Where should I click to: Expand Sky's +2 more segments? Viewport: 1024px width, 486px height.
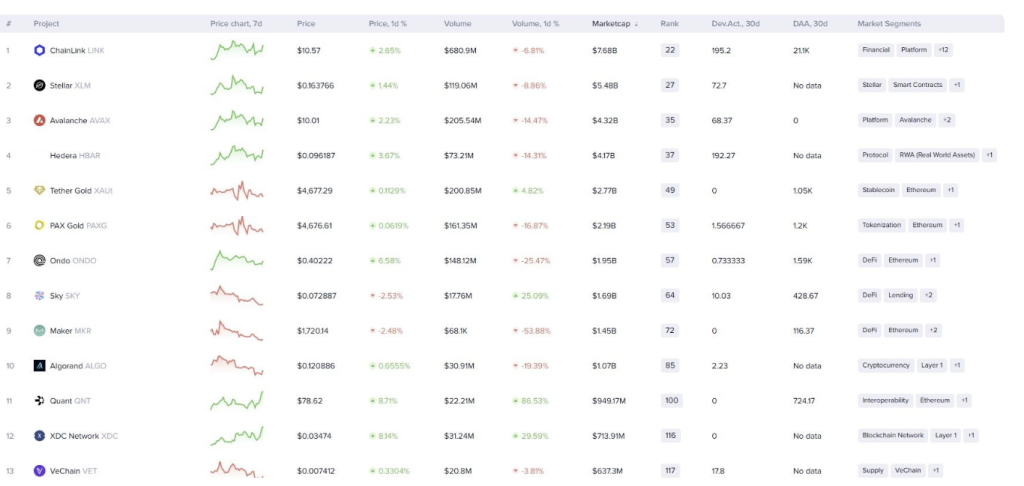tap(928, 295)
